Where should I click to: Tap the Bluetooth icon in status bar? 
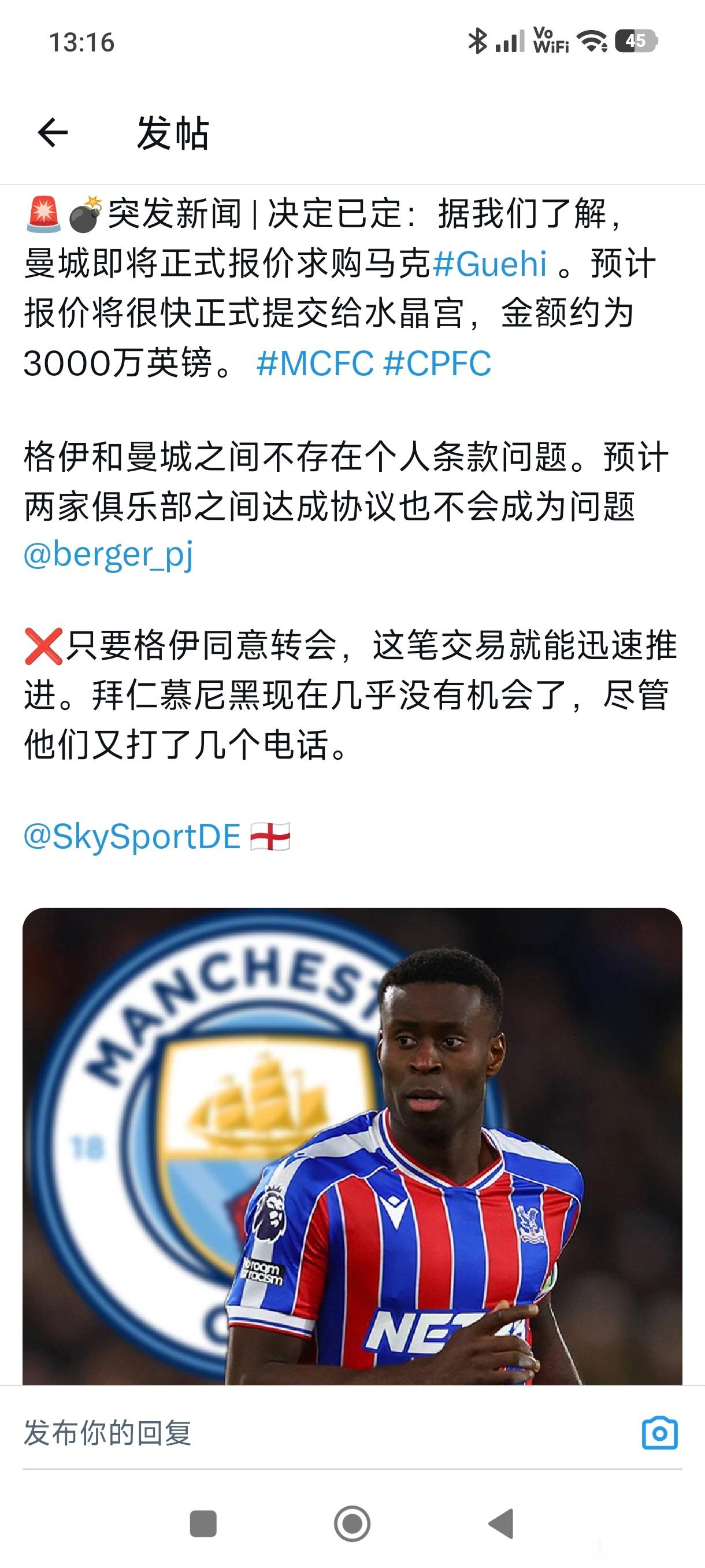click(x=477, y=42)
